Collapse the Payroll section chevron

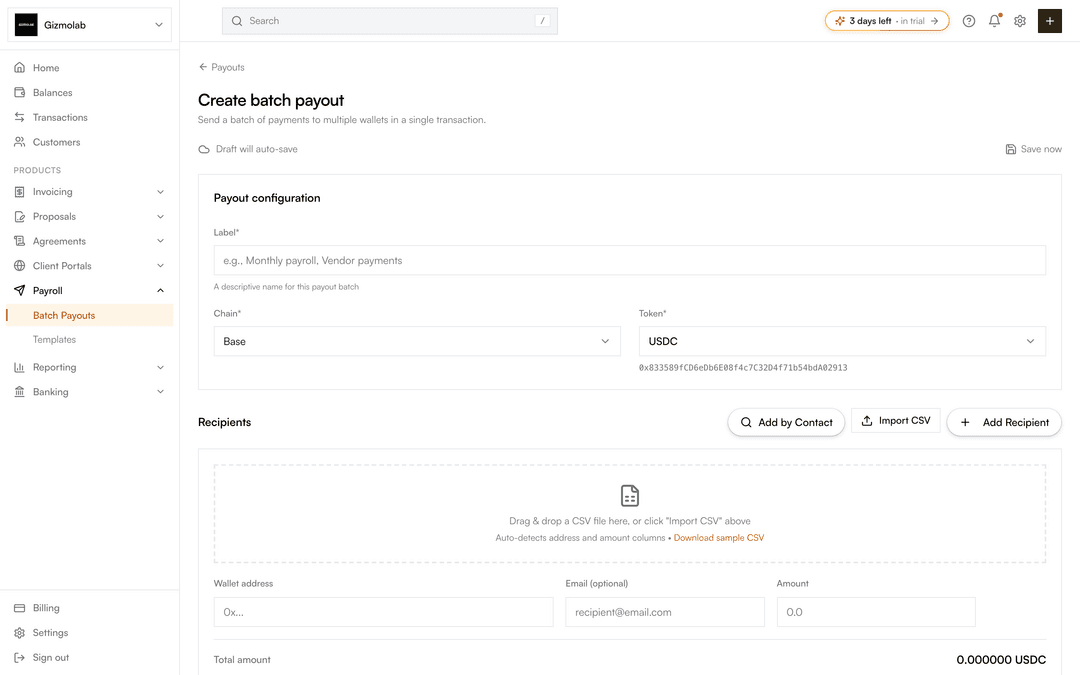160,291
